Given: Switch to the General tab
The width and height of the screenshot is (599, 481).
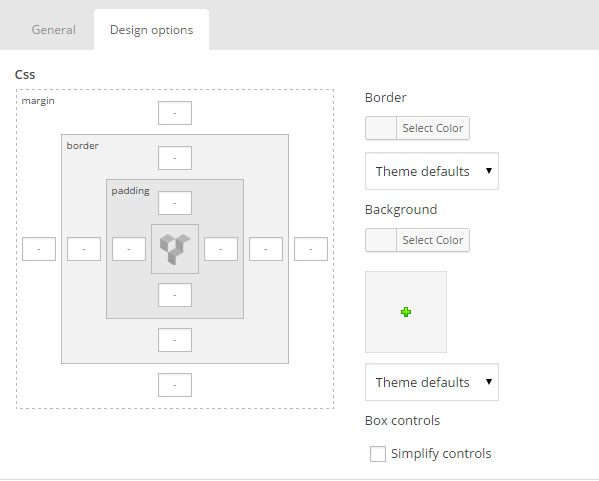Looking at the screenshot, I should tap(53, 30).
